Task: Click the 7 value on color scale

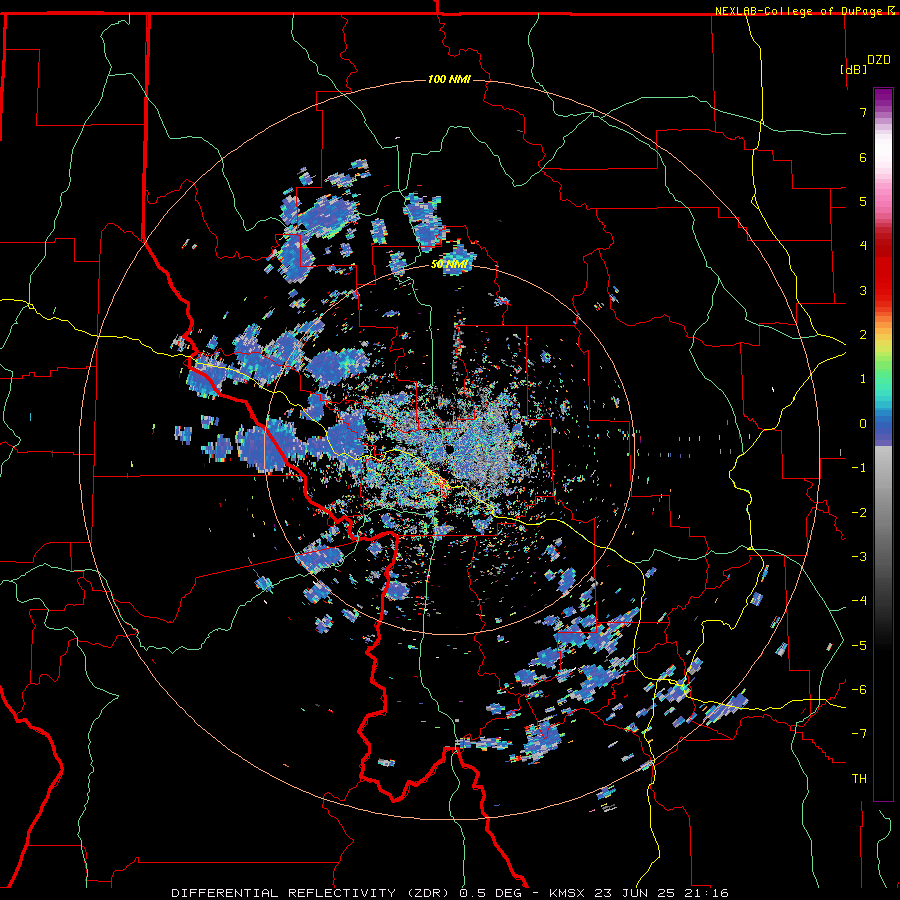Action: pos(863,112)
